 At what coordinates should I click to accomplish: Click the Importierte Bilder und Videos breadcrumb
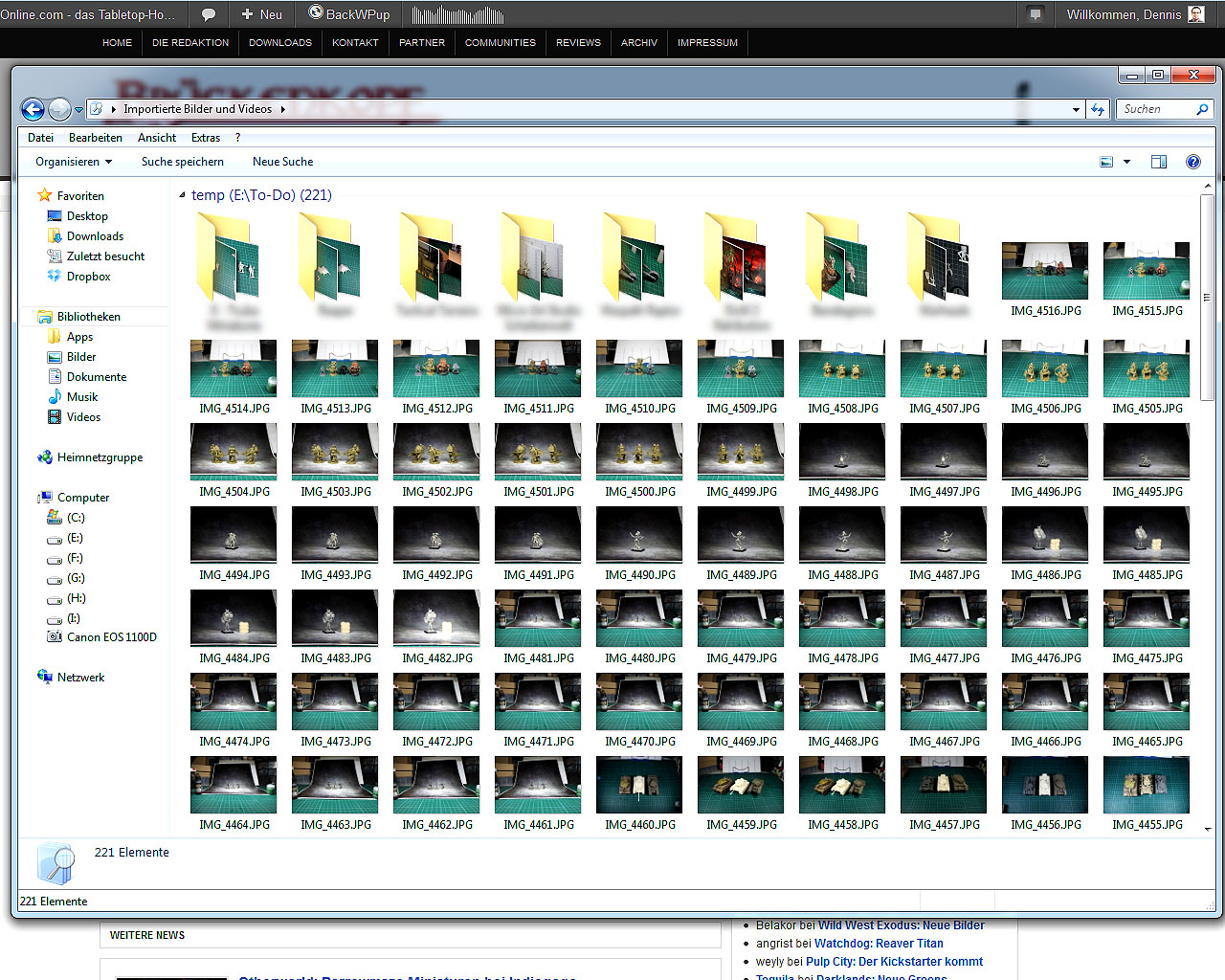pos(197,109)
